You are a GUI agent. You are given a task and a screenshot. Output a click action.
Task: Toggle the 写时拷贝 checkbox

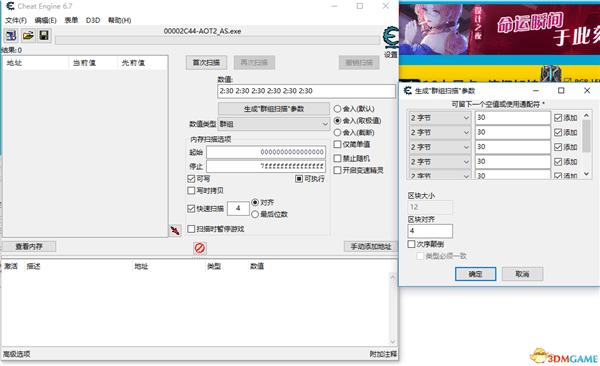coord(205,191)
